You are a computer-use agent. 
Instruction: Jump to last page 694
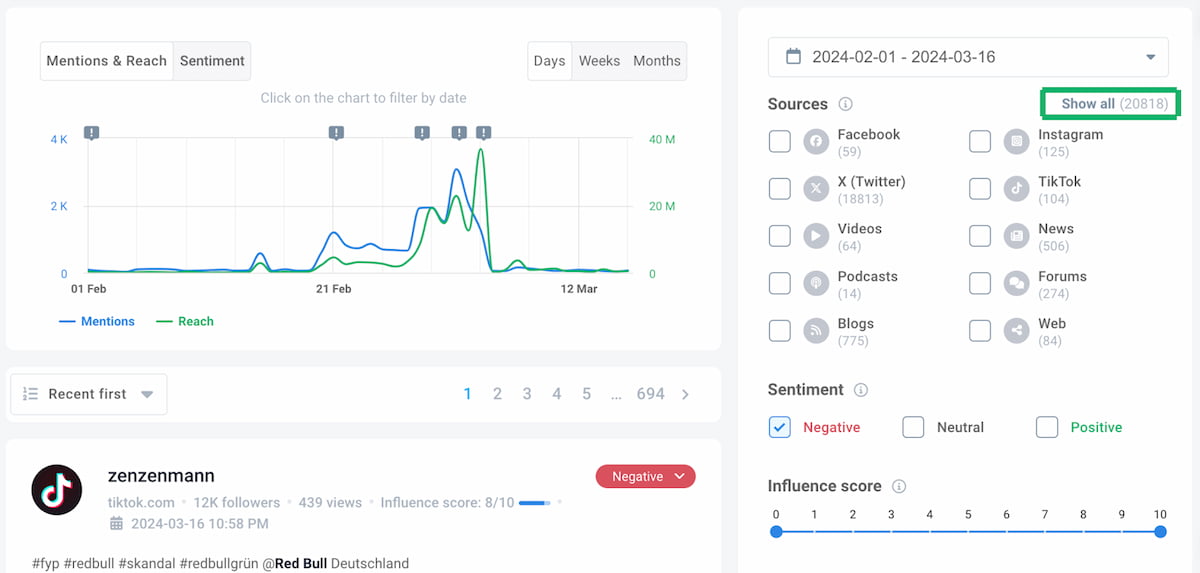coord(651,394)
